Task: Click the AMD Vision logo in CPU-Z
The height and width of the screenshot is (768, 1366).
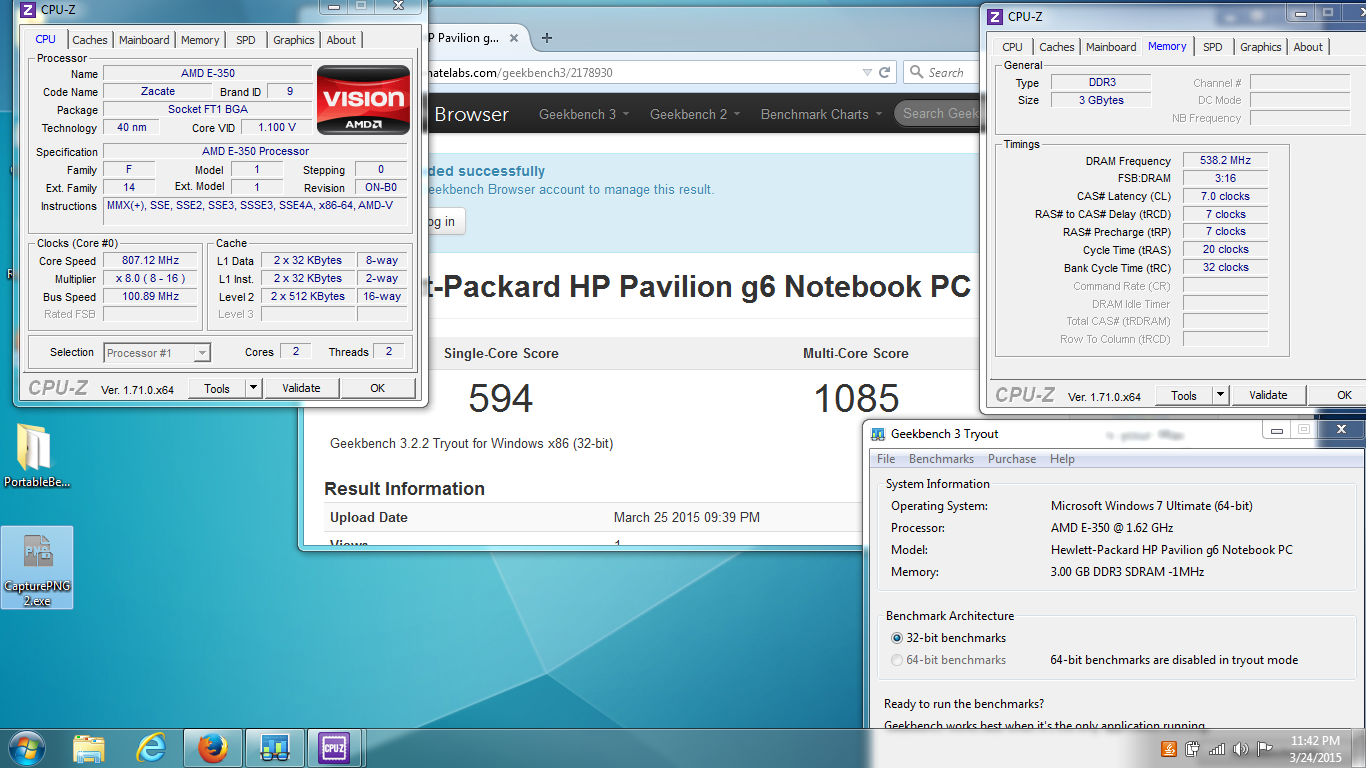Action: pos(363,100)
